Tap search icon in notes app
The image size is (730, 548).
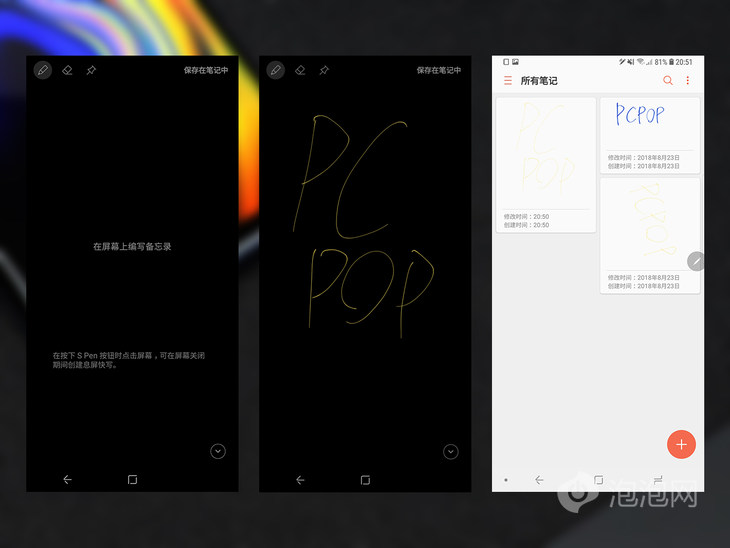(668, 81)
